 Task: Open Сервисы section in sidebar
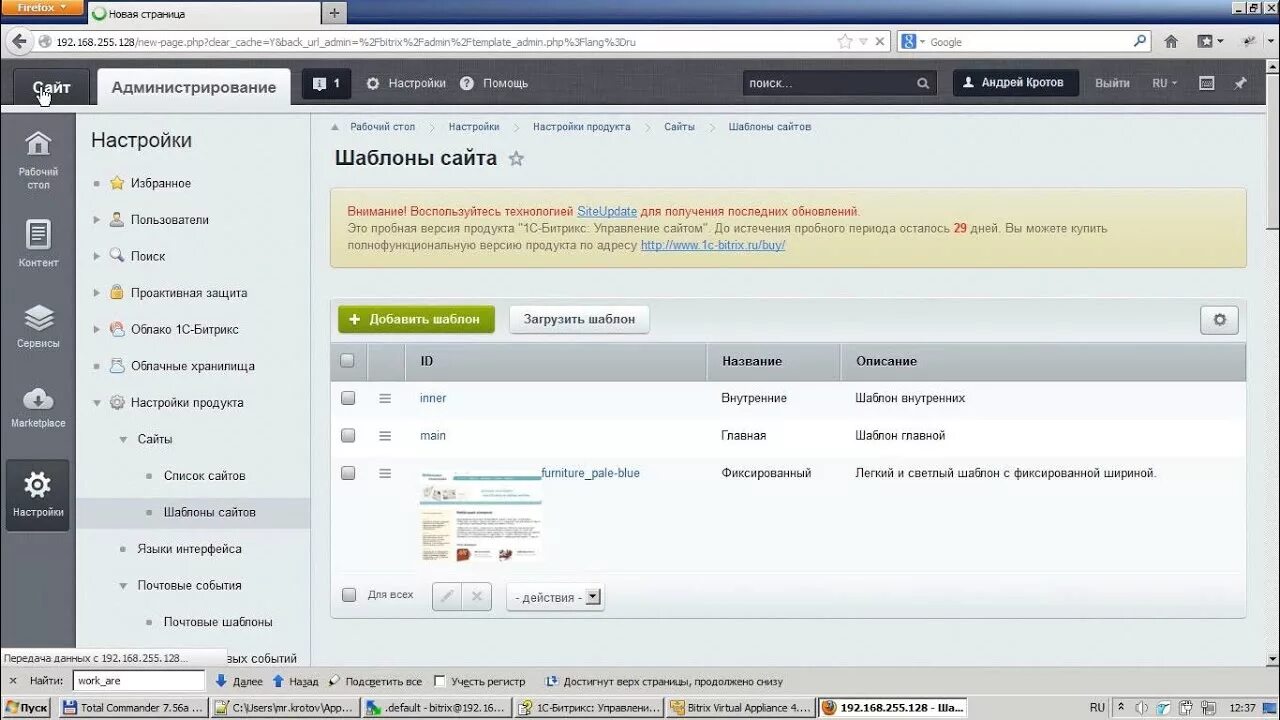coord(38,327)
